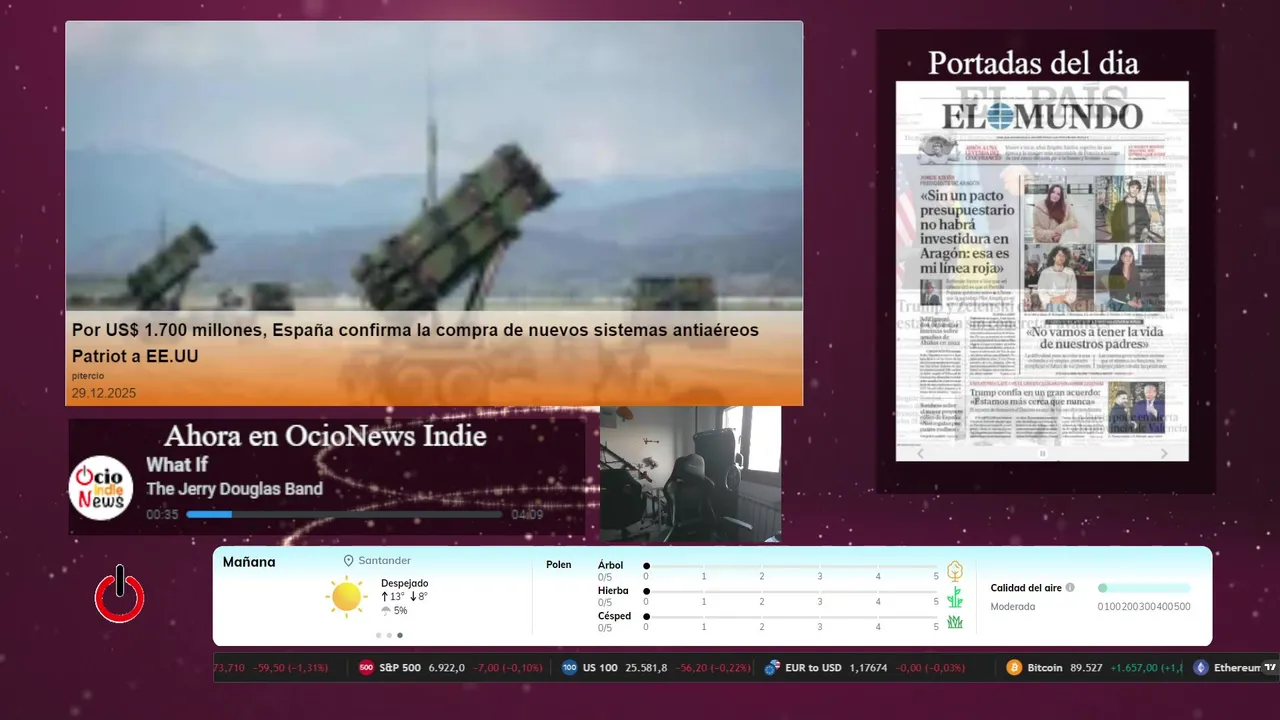This screenshot has width=1280, height=720.
Task: Click the S&P 500 price 6.922,0
Action: click(x=447, y=668)
